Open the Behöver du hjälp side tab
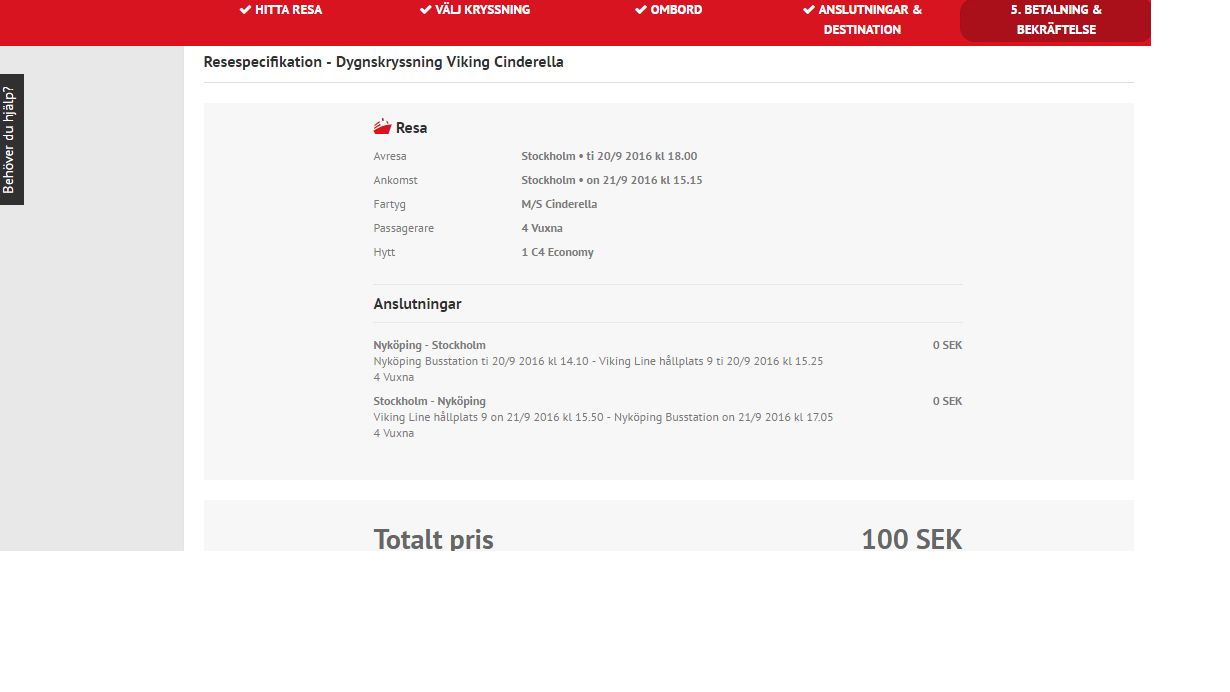The image size is (1230, 692). point(11,139)
